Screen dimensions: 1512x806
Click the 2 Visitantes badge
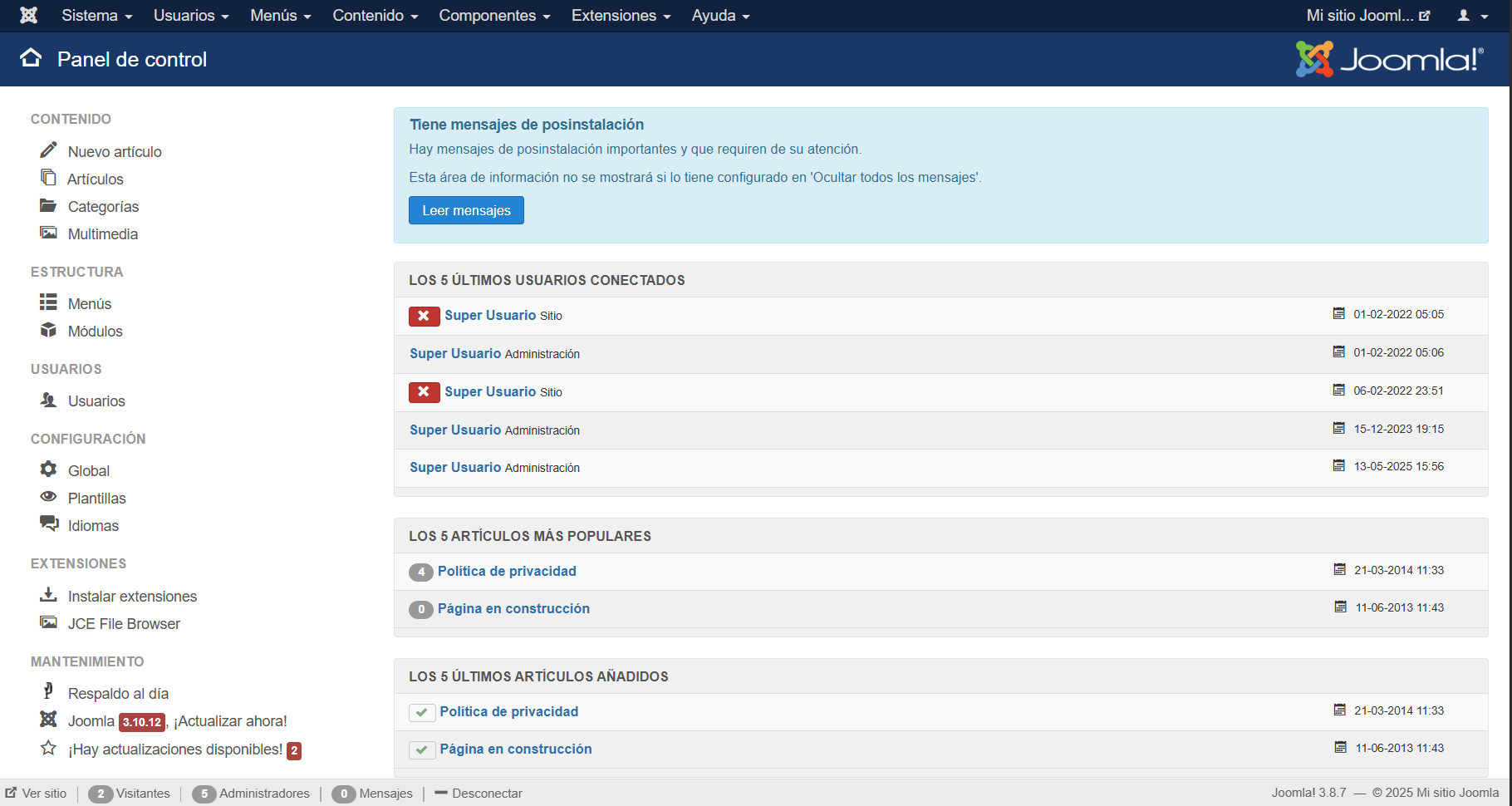(101, 794)
